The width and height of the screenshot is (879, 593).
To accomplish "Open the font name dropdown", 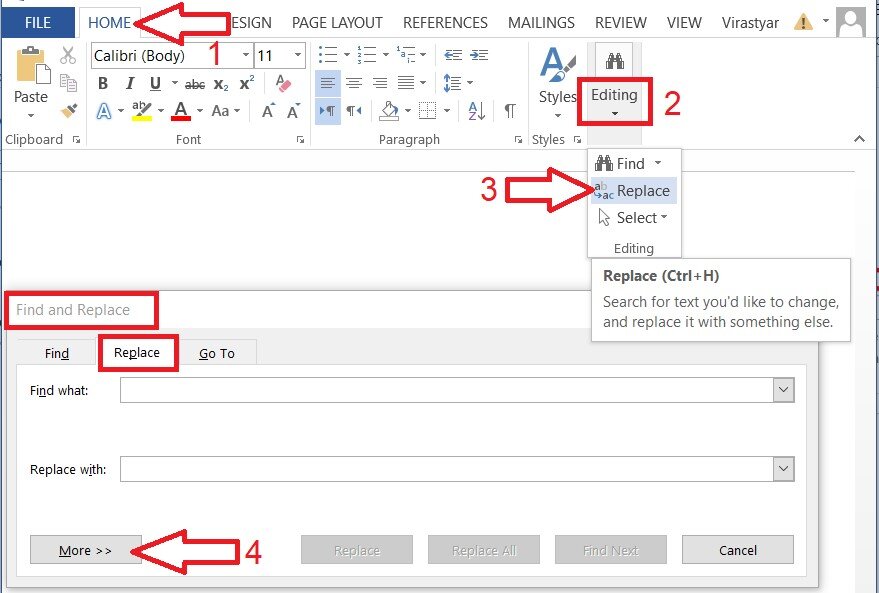I will (x=245, y=56).
